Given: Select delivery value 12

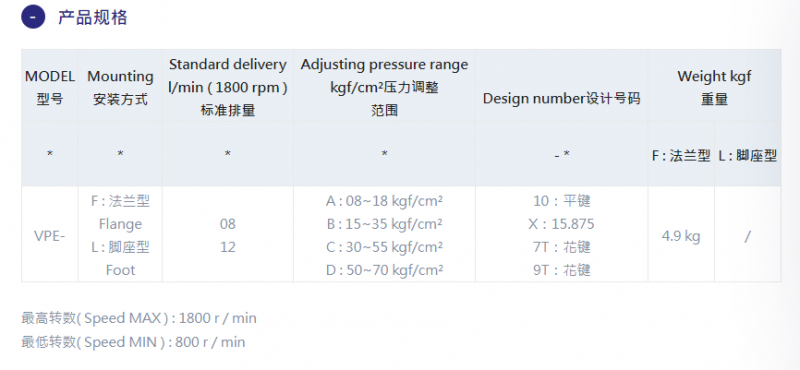Looking at the screenshot, I should tap(228, 248).
